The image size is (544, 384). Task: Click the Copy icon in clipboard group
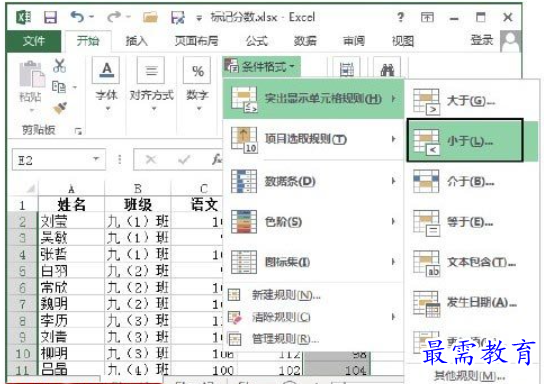click(x=59, y=87)
